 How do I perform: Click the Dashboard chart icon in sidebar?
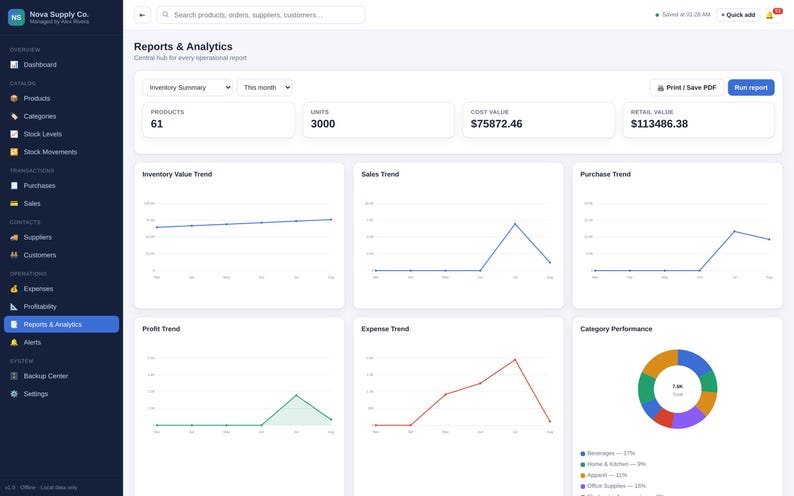(14, 65)
